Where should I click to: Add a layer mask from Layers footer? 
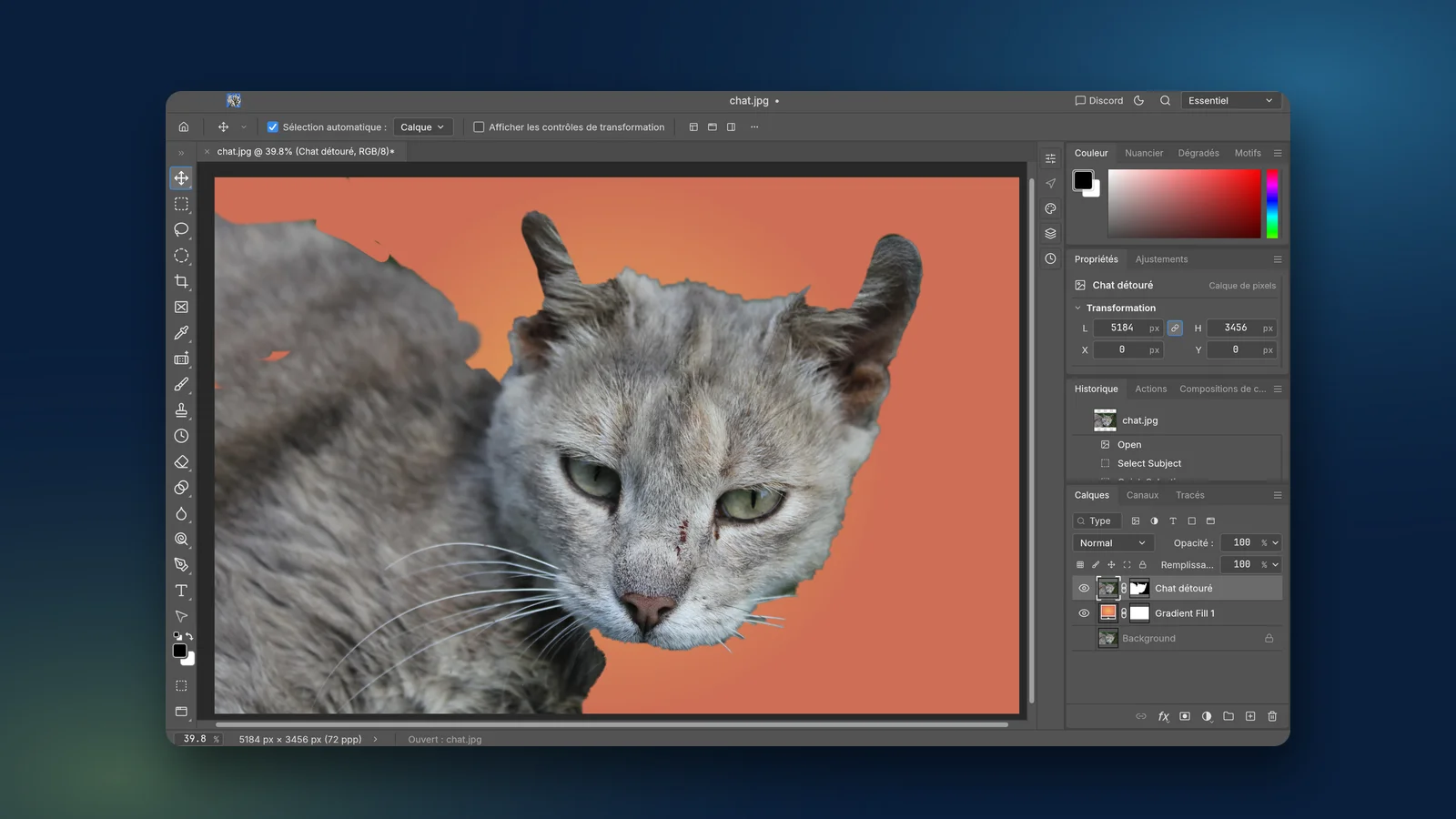tap(1185, 716)
